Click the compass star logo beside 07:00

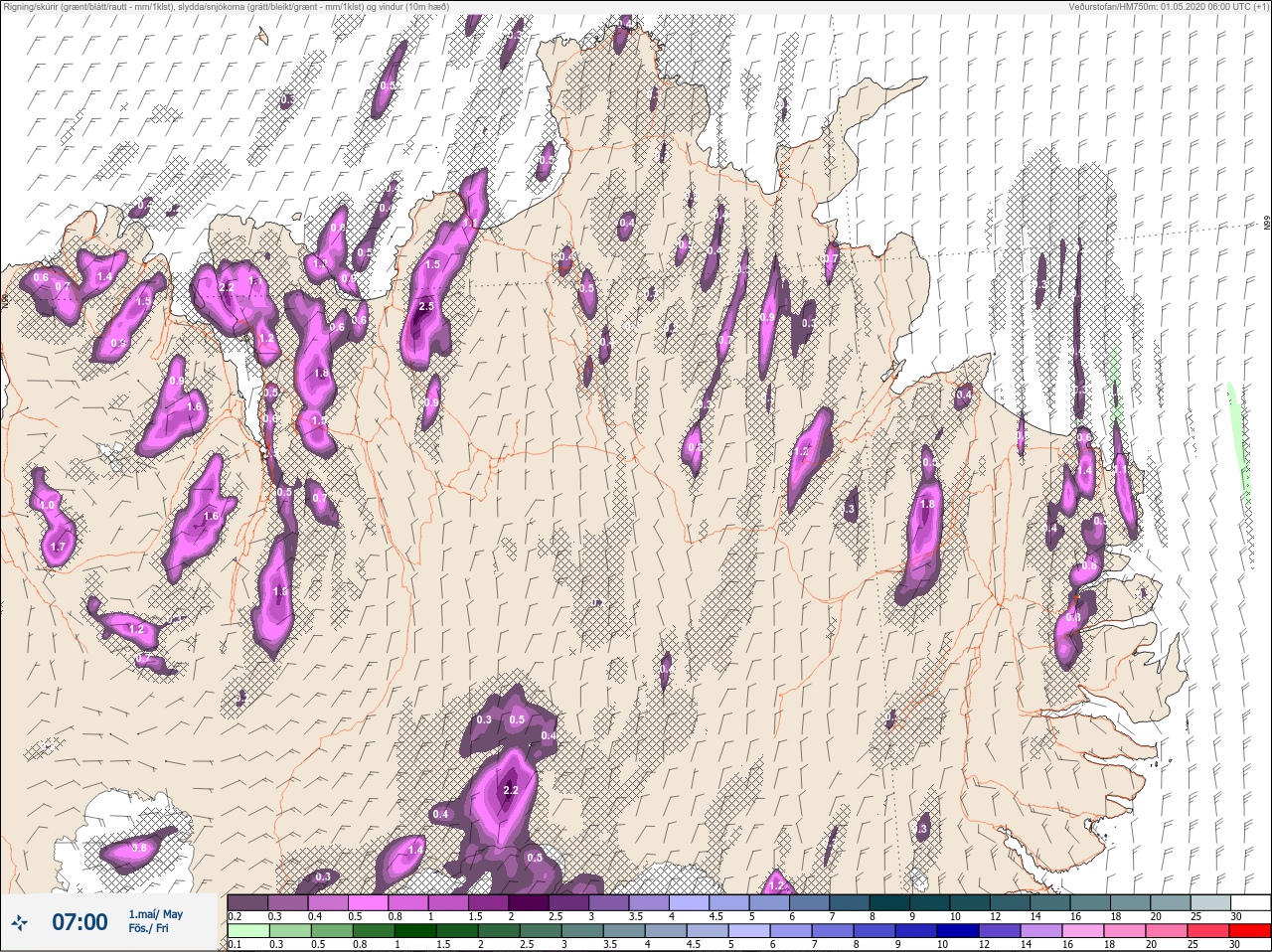[18, 923]
